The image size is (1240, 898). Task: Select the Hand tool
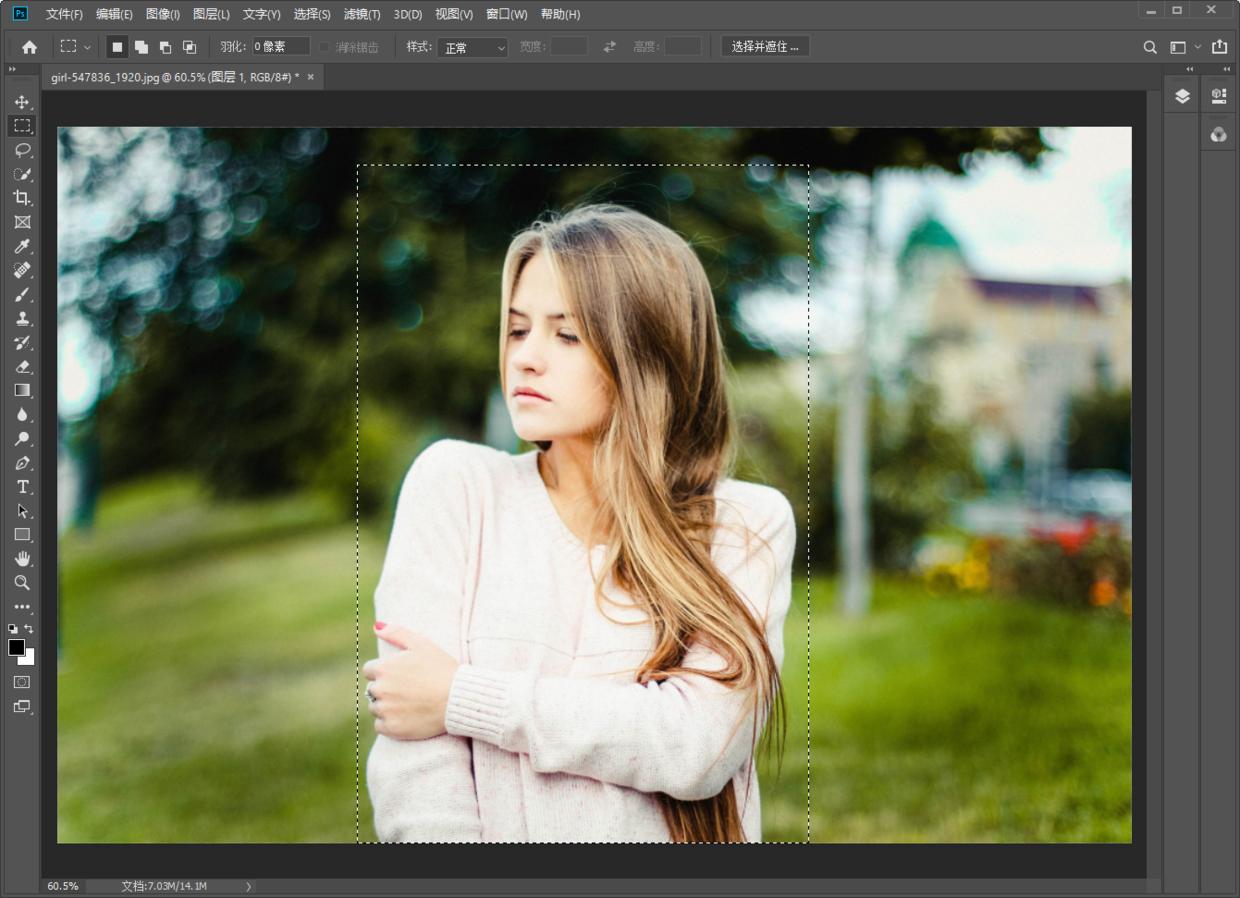tap(22, 558)
